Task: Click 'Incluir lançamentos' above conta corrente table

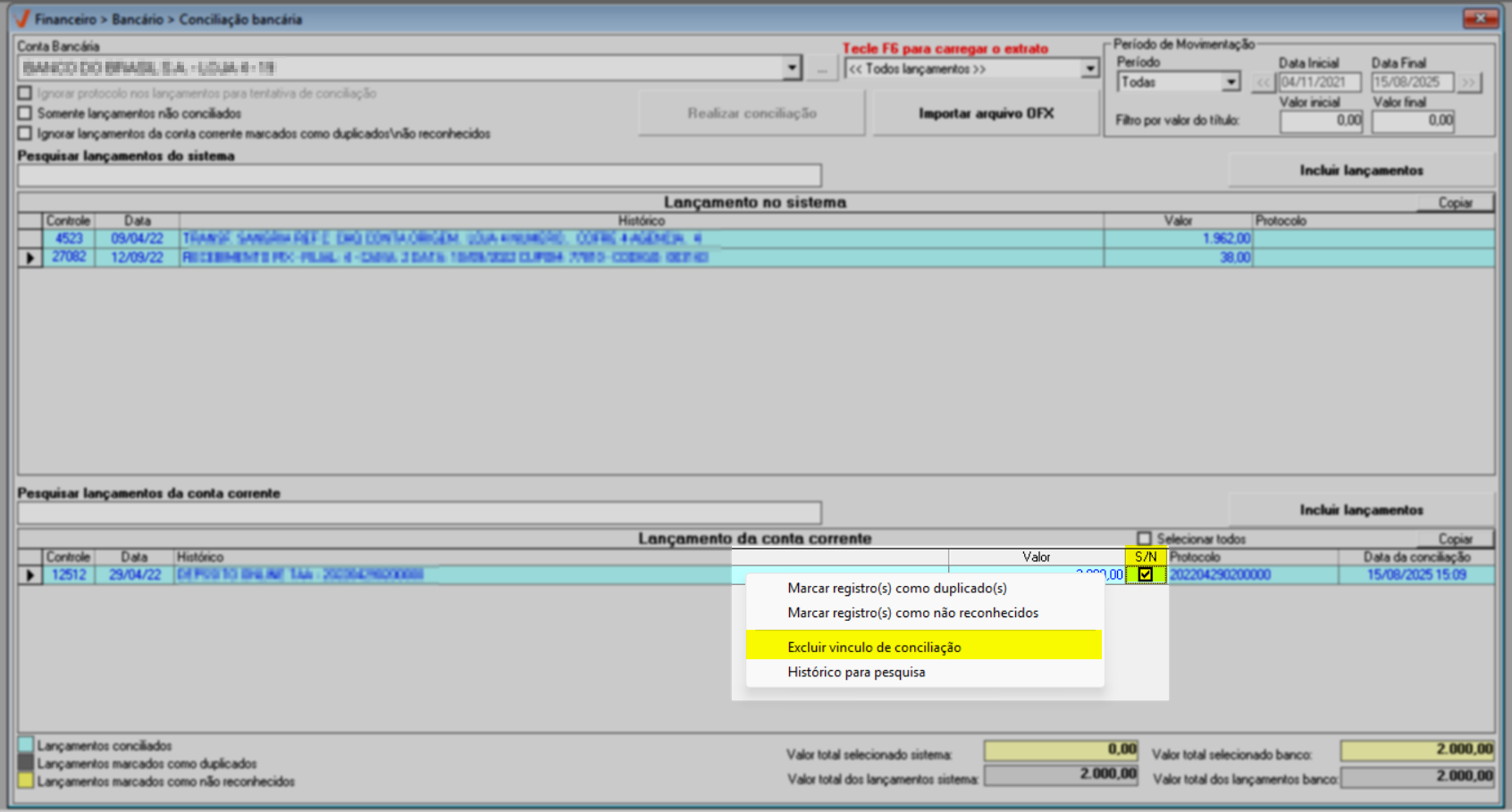Action: pyautogui.click(x=1361, y=509)
